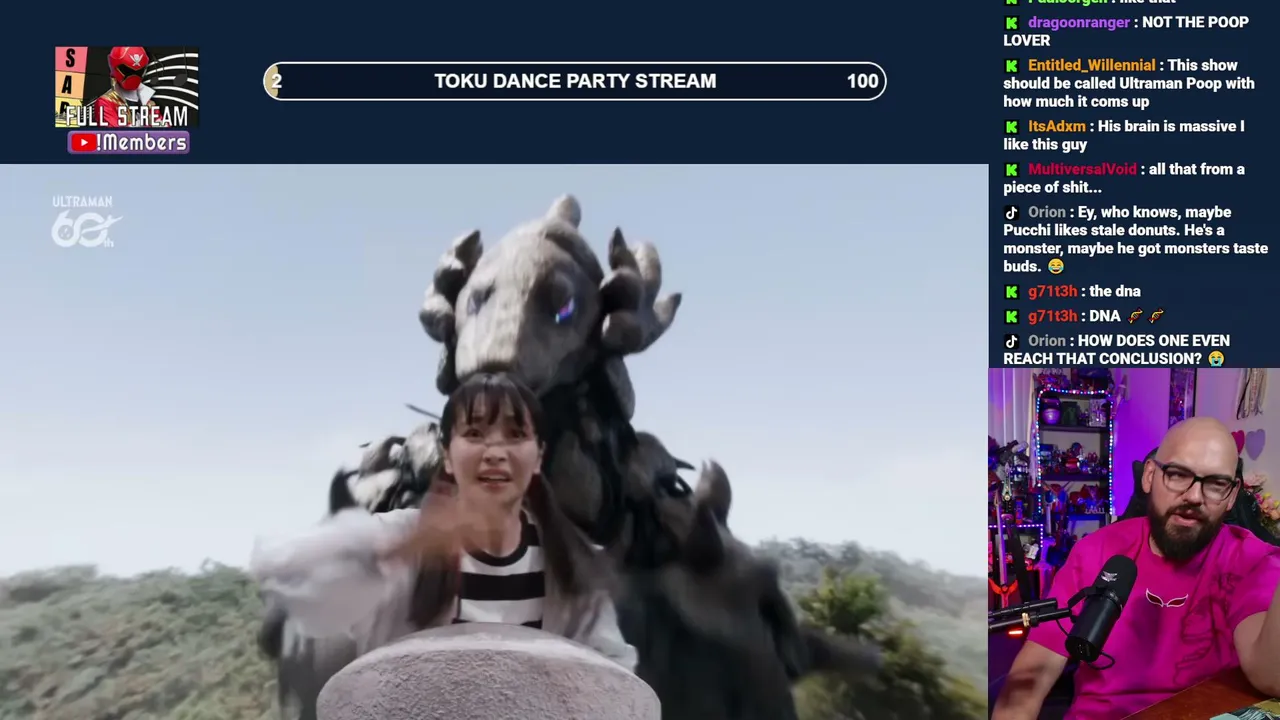Click the chat text 'His brain is massive'
This screenshot has width=1280, height=720.
[x=1168, y=126]
